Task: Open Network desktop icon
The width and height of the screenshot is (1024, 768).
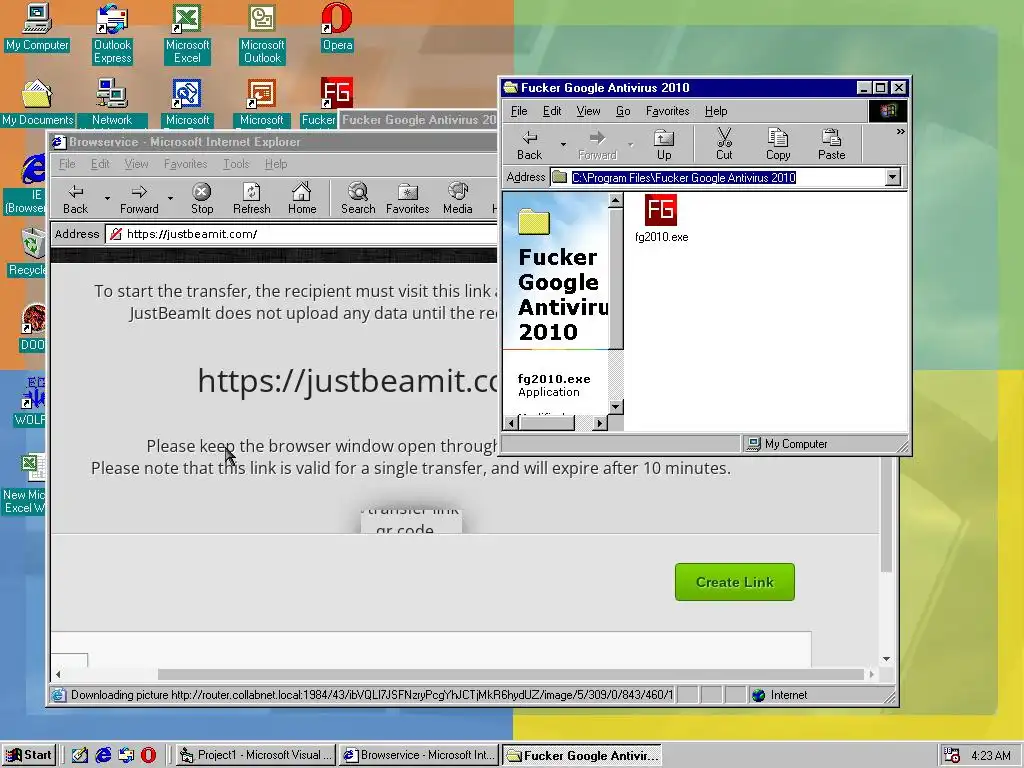Action: [x=112, y=103]
